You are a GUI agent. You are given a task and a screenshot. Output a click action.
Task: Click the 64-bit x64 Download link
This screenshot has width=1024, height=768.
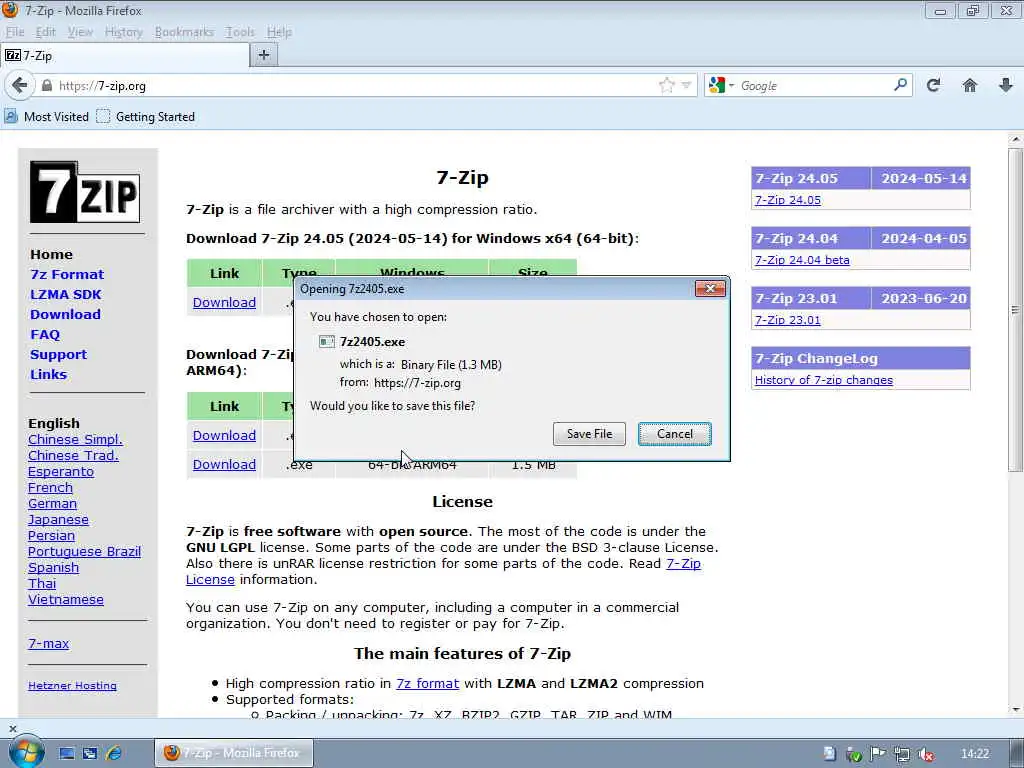tap(224, 302)
